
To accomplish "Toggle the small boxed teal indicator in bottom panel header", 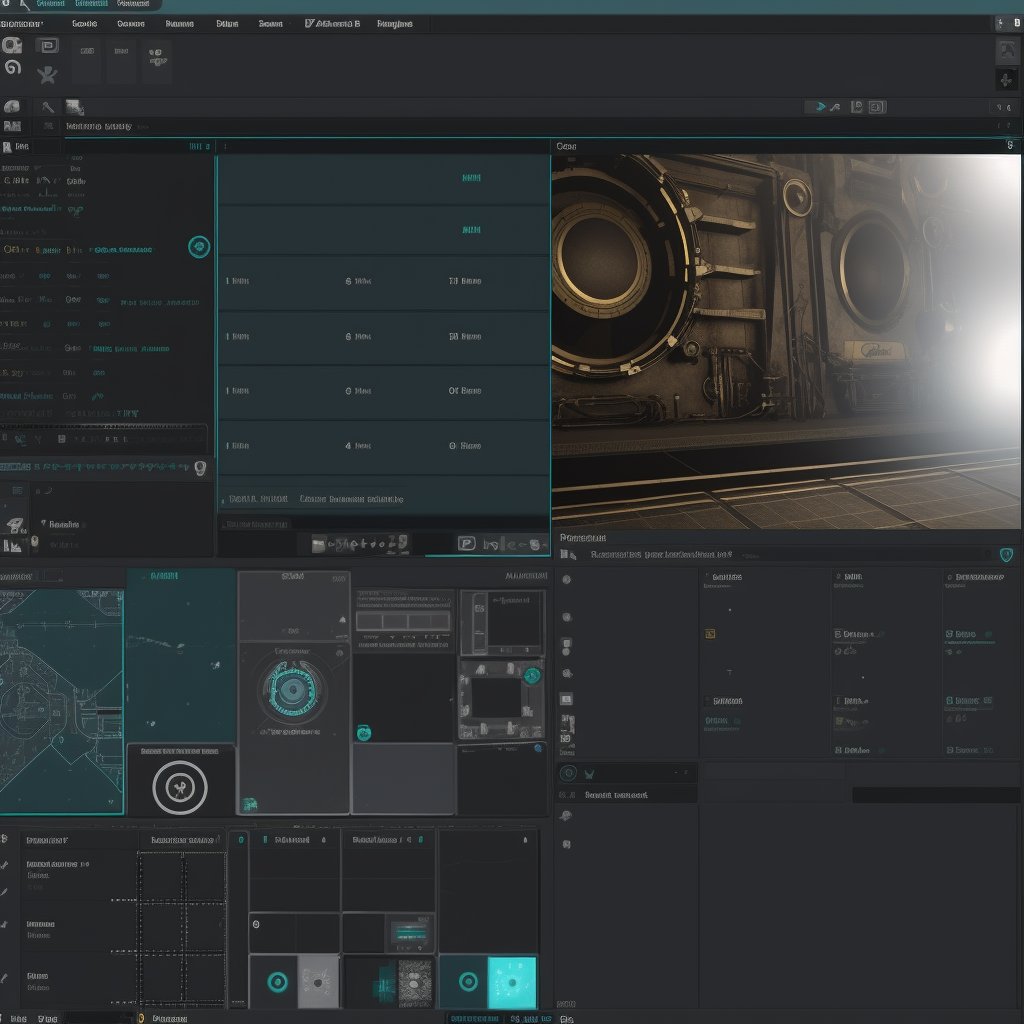I will tap(241, 840).
